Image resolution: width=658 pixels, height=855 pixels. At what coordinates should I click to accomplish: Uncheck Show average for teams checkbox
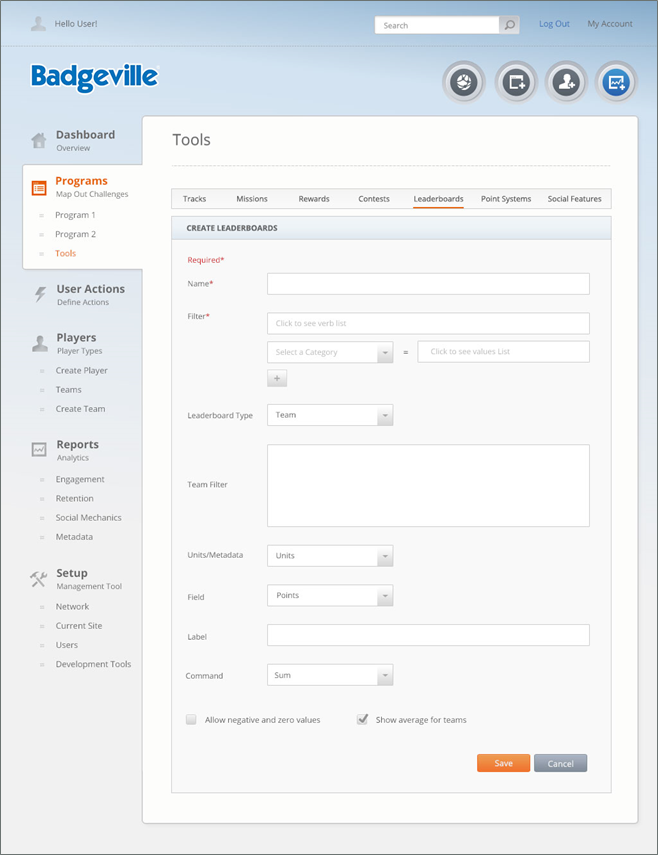[x=363, y=719]
